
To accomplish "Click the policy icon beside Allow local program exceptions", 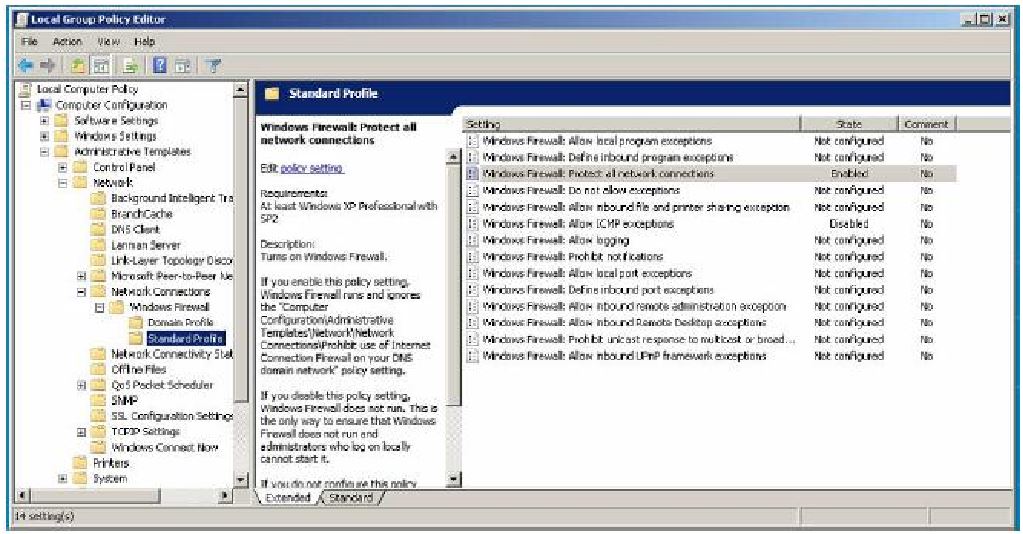I will 473,141.
